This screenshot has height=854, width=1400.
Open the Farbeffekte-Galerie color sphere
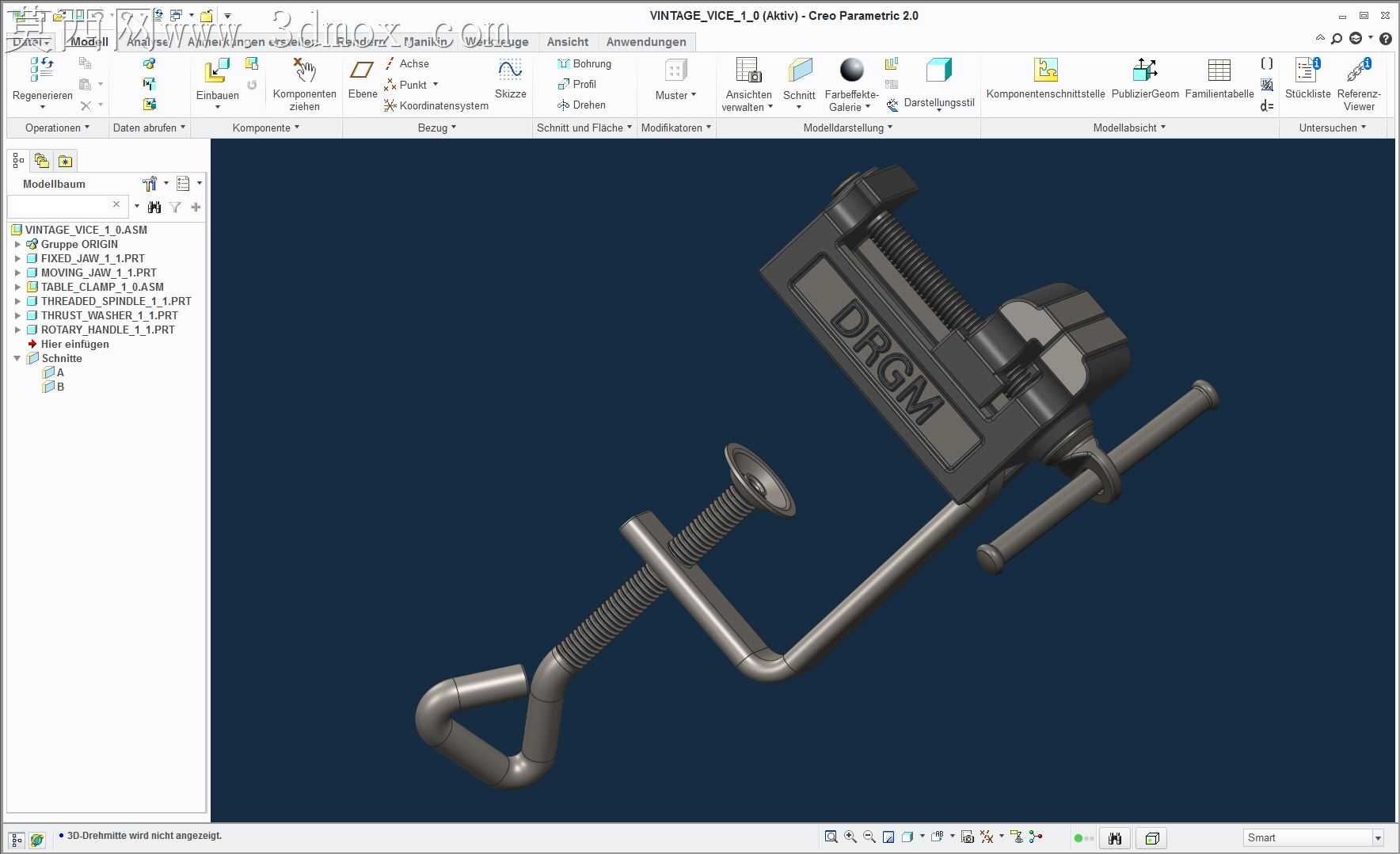(852, 71)
